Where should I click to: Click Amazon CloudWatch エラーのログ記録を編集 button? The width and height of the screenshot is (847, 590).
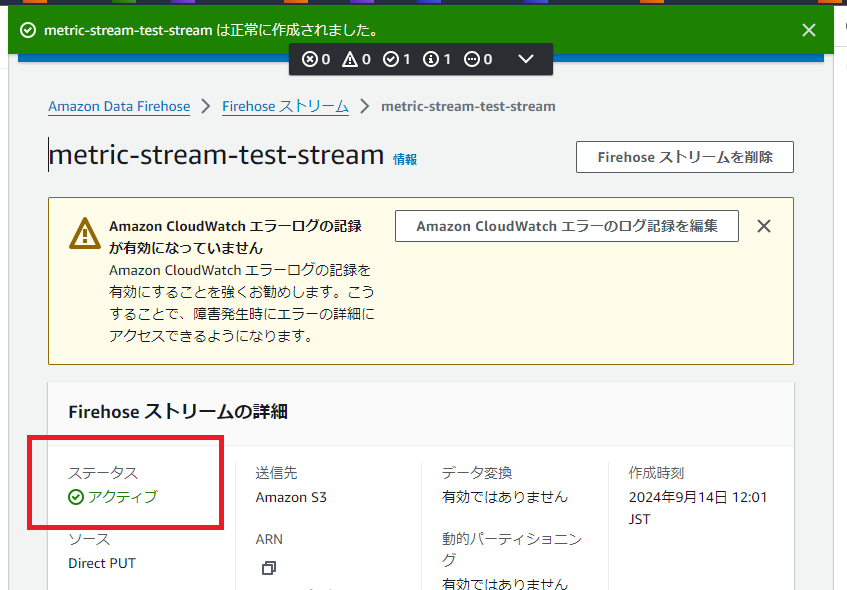coord(567,226)
